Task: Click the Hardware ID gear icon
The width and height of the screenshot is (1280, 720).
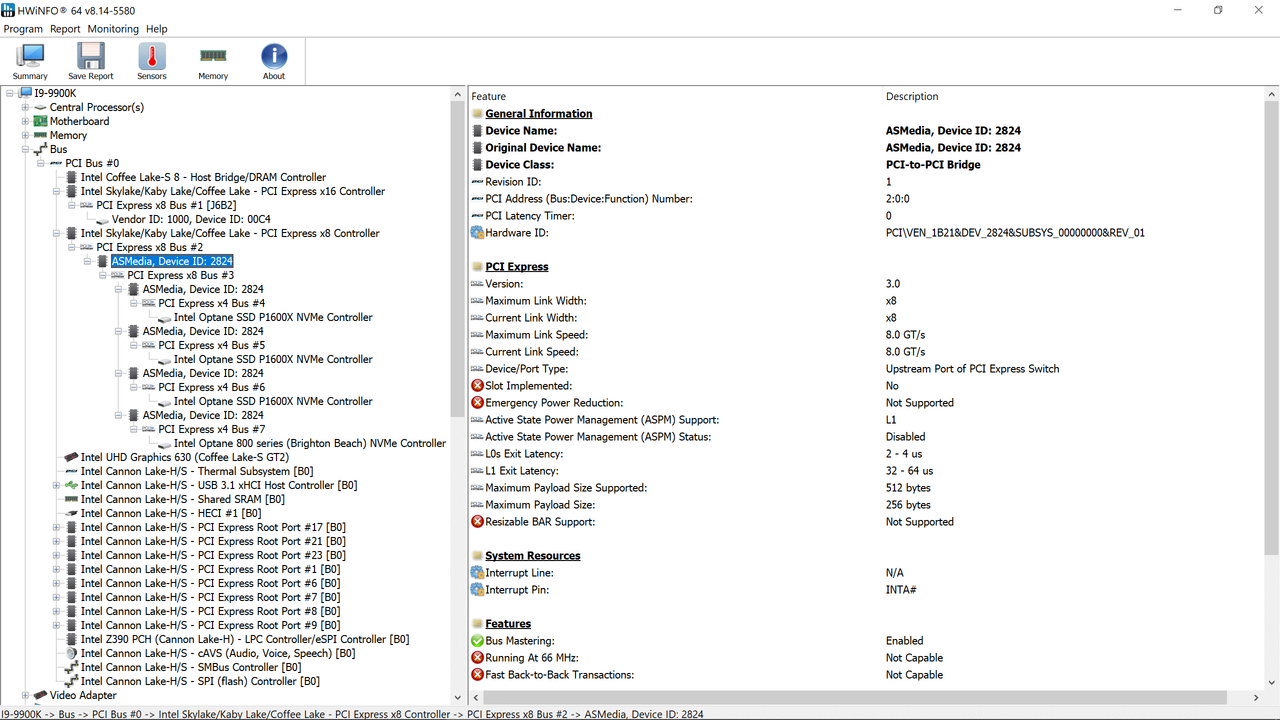Action: point(477,233)
